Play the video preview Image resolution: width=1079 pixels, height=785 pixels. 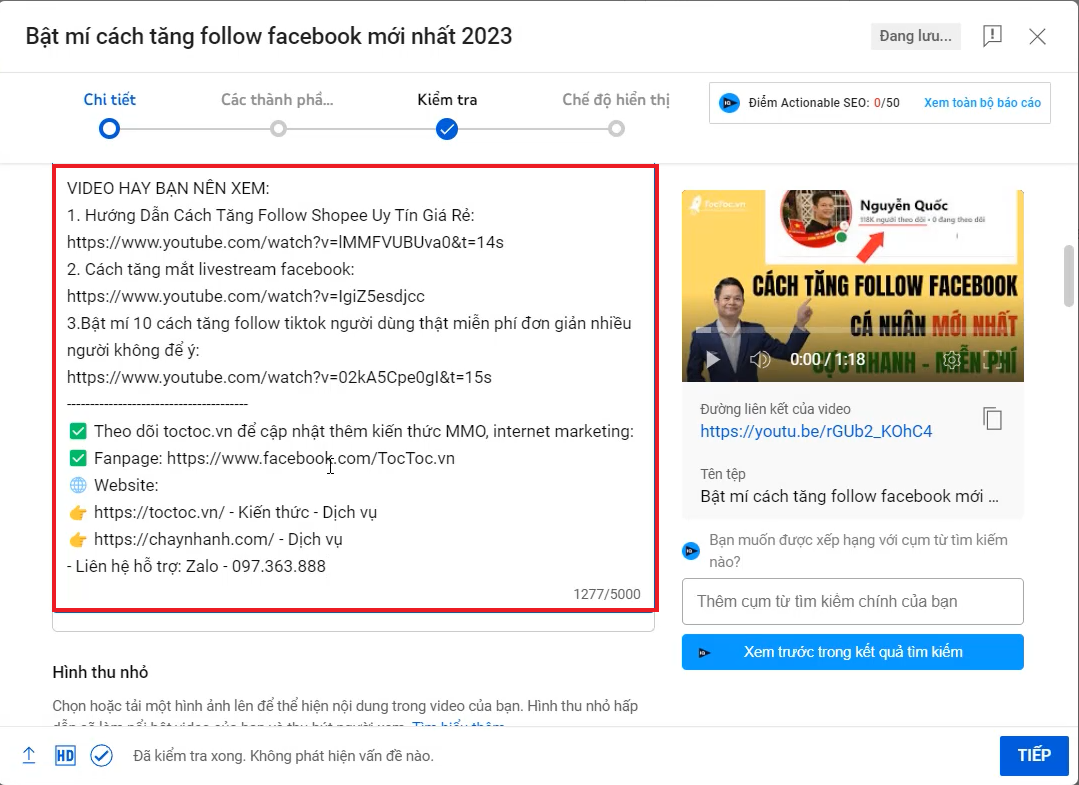(x=713, y=359)
